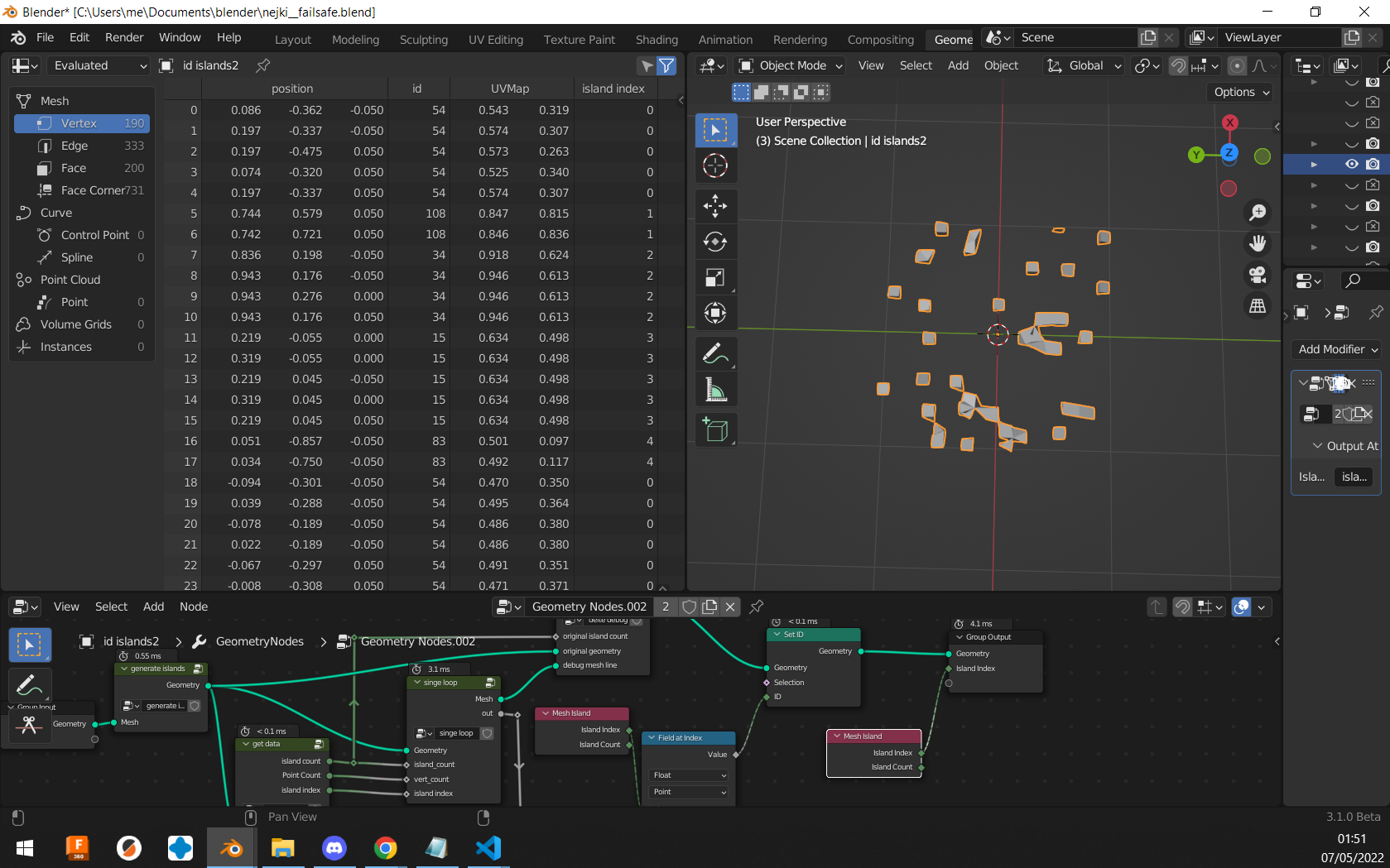Image resolution: width=1390 pixels, height=868 pixels.
Task: Click the island index column header
Action: [x=613, y=89]
